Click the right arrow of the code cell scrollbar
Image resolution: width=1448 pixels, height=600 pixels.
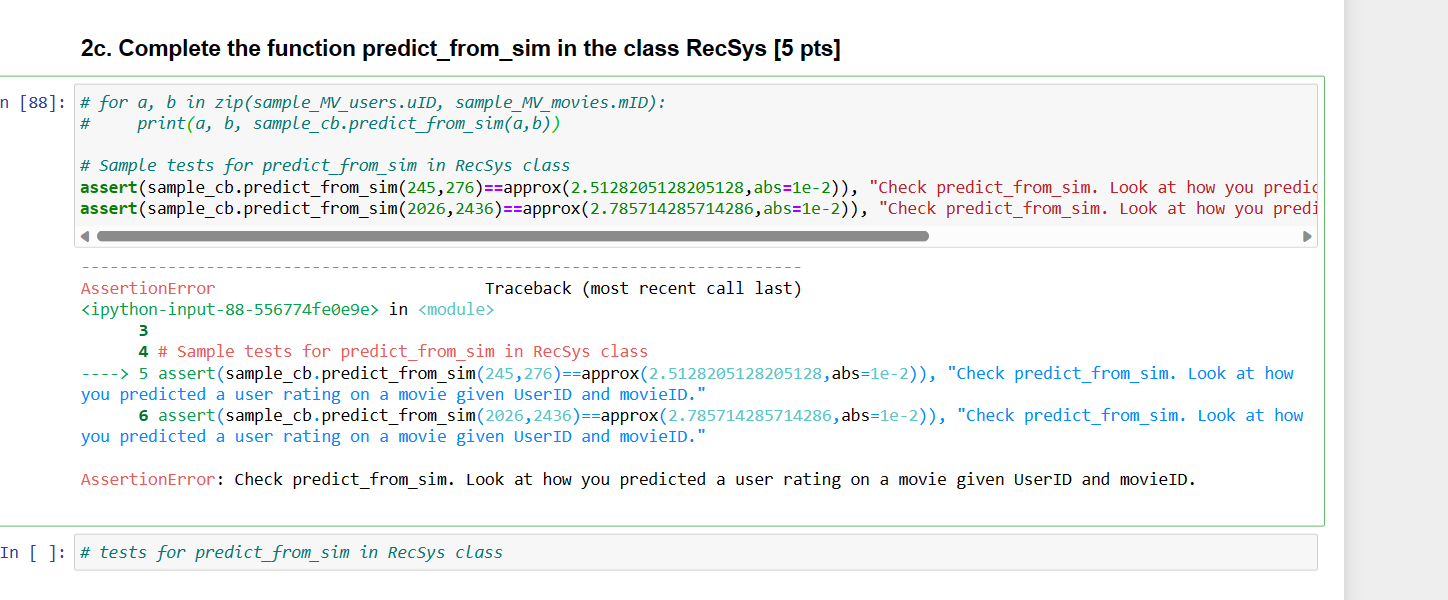point(1307,237)
